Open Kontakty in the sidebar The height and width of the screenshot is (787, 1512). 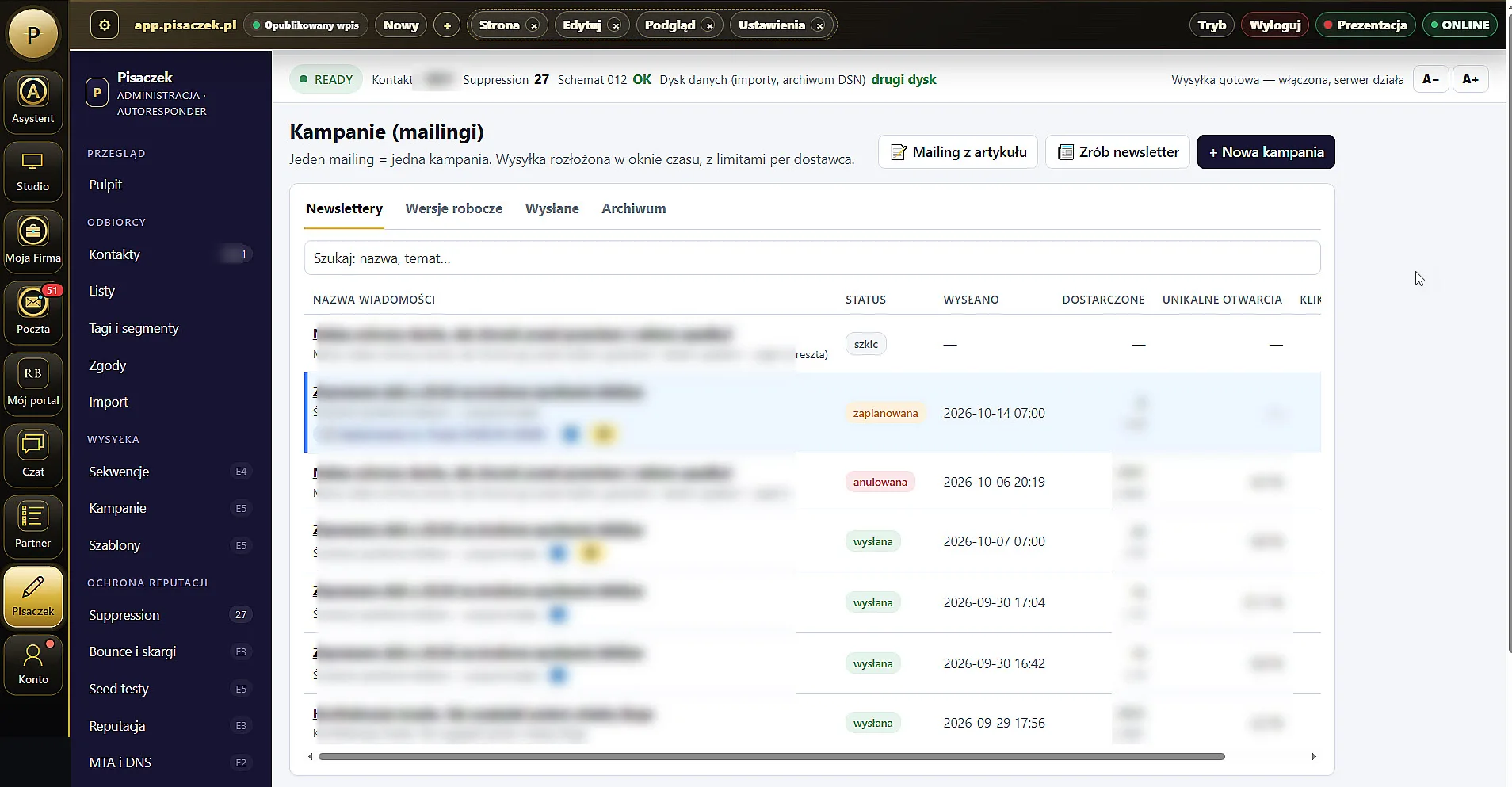[170, 254]
